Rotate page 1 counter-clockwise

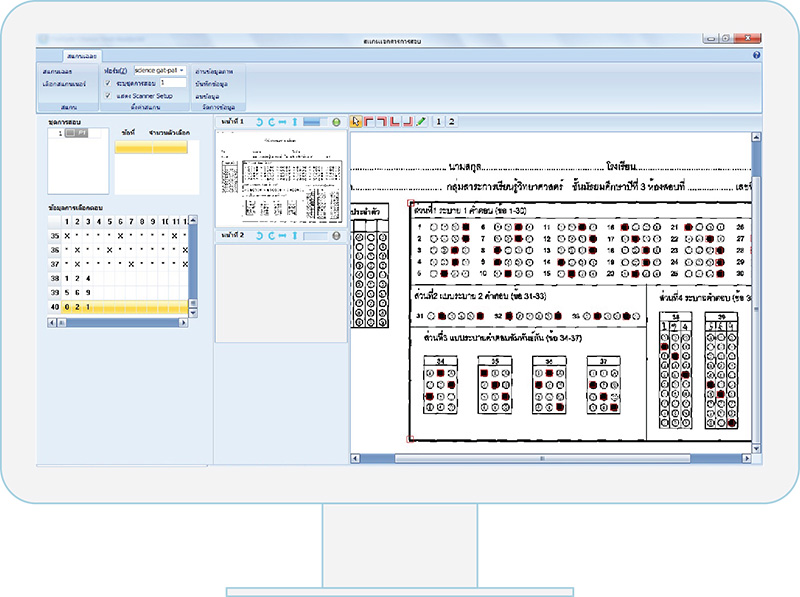point(260,122)
